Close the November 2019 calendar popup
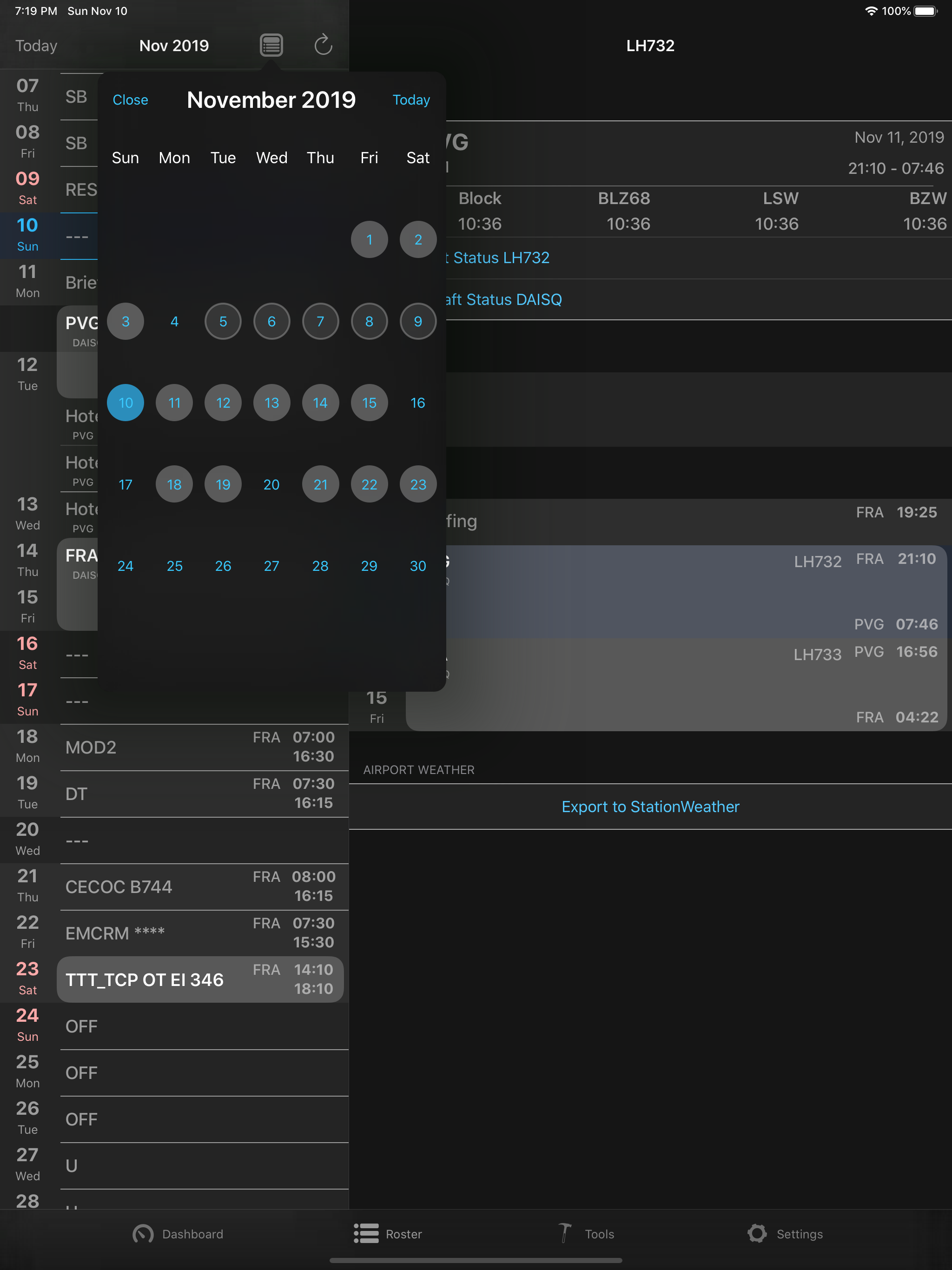This screenshot has width=952, height=1270. pos(130,100)
